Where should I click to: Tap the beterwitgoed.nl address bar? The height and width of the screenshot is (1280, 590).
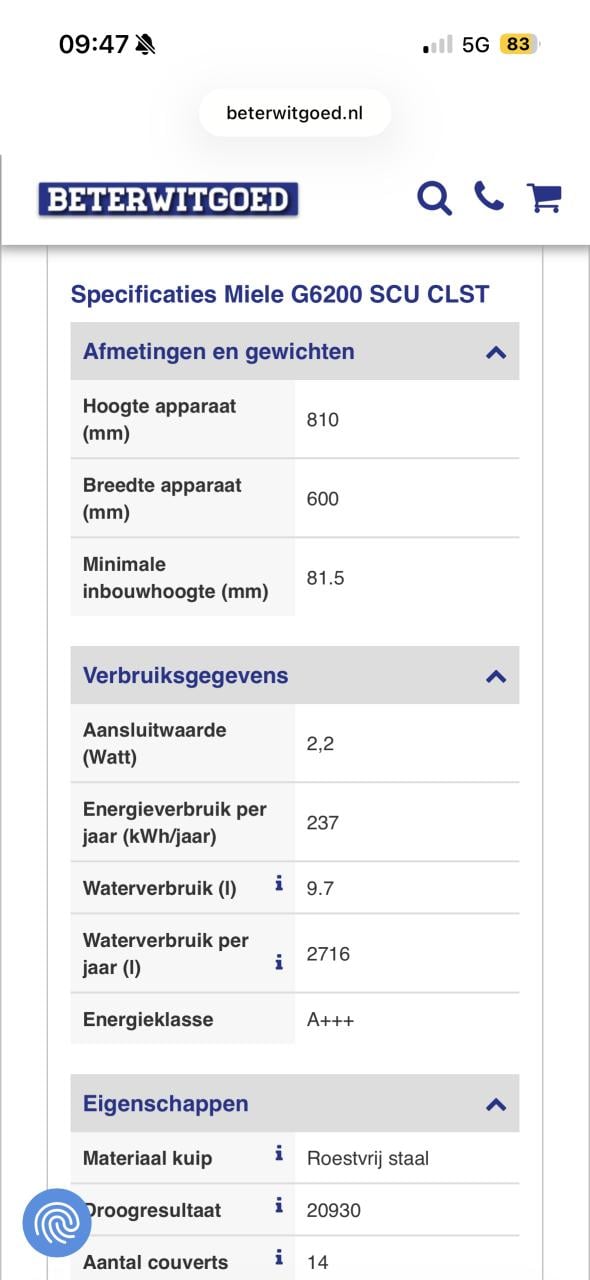coord(294,112)
